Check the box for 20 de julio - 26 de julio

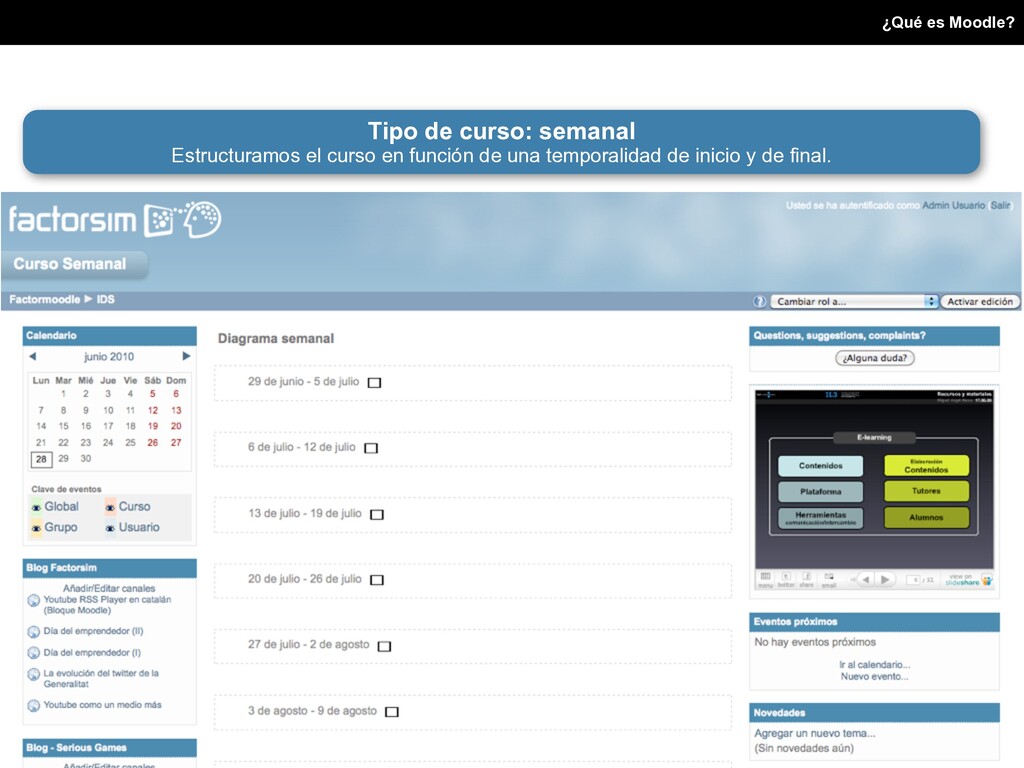coord(377,580)
